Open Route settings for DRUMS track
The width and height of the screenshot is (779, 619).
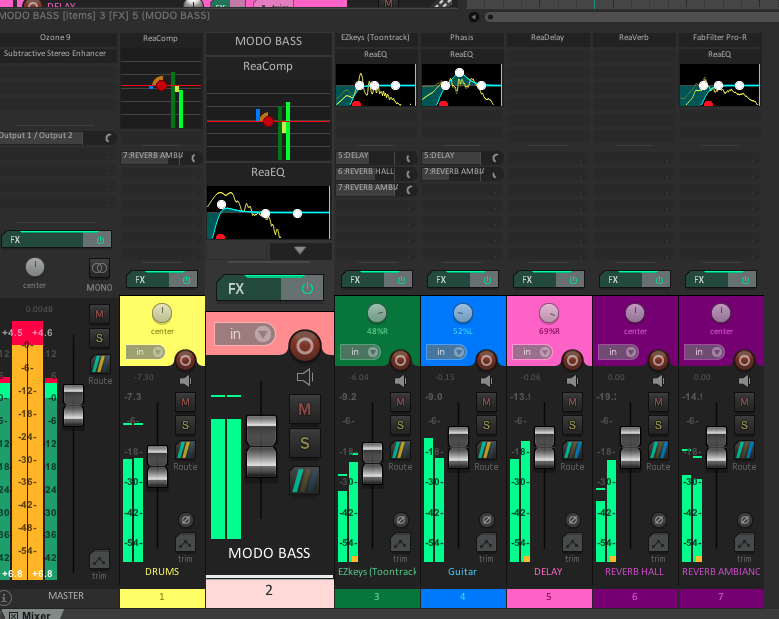click(x=185, y=450)
